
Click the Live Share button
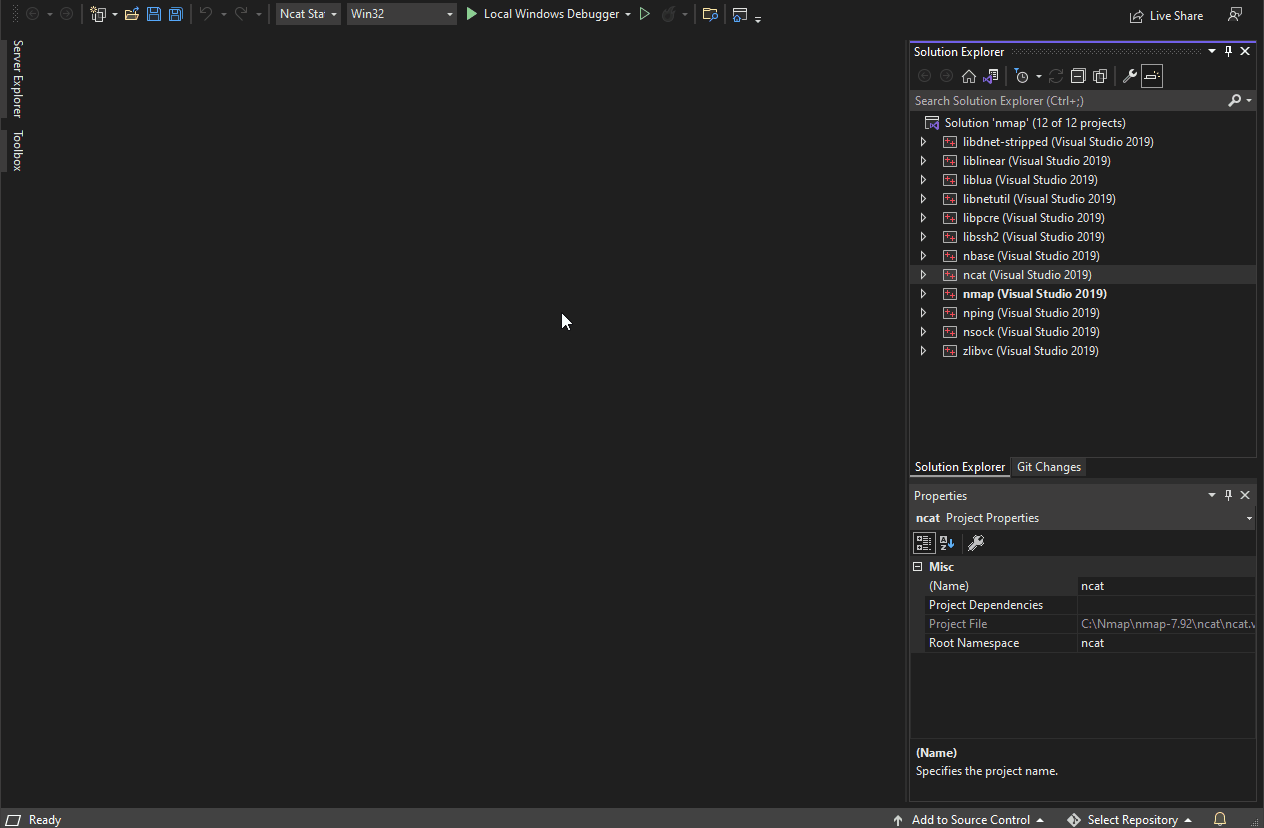1166,15
